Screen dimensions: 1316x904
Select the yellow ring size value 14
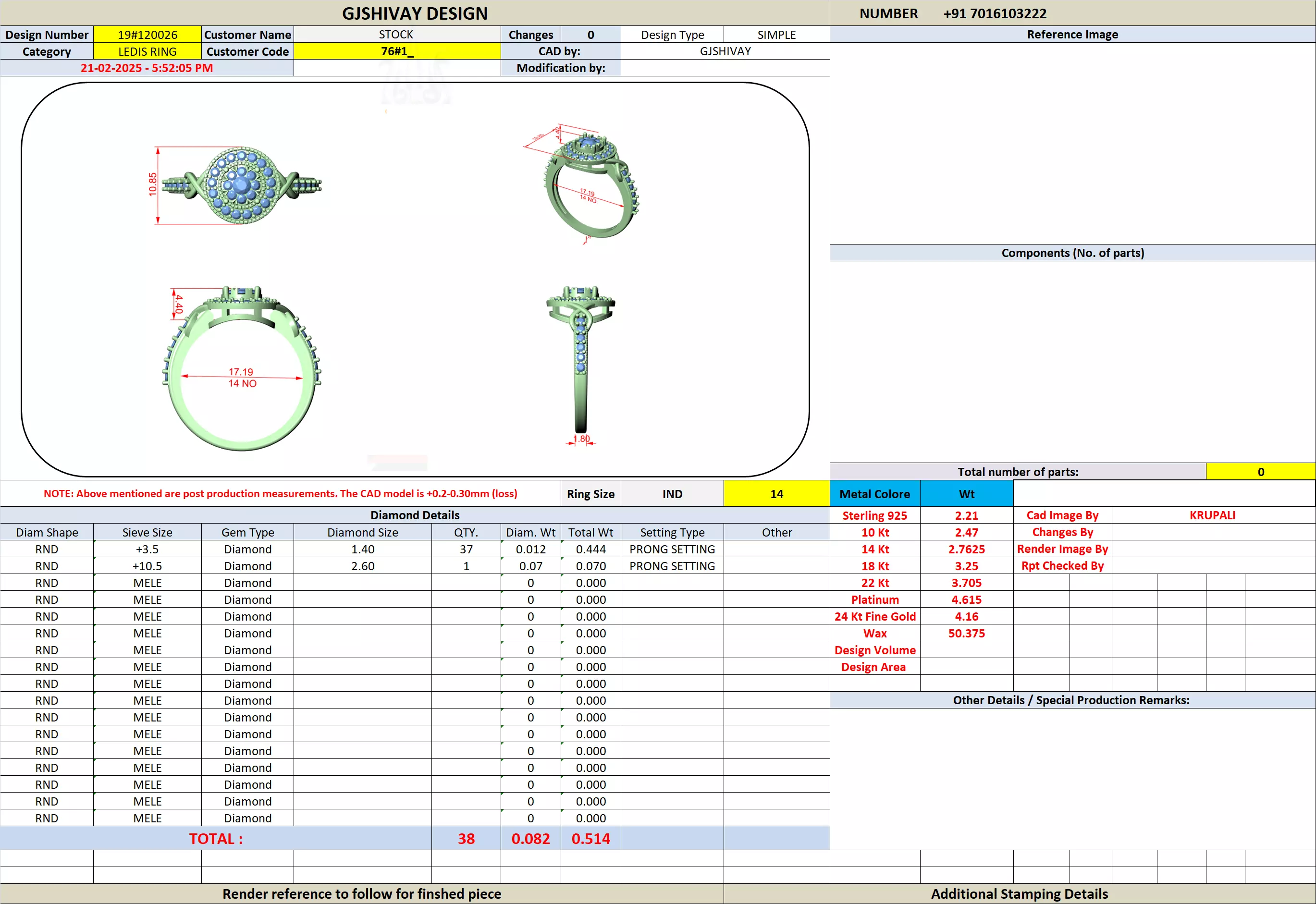coord(776,494)
